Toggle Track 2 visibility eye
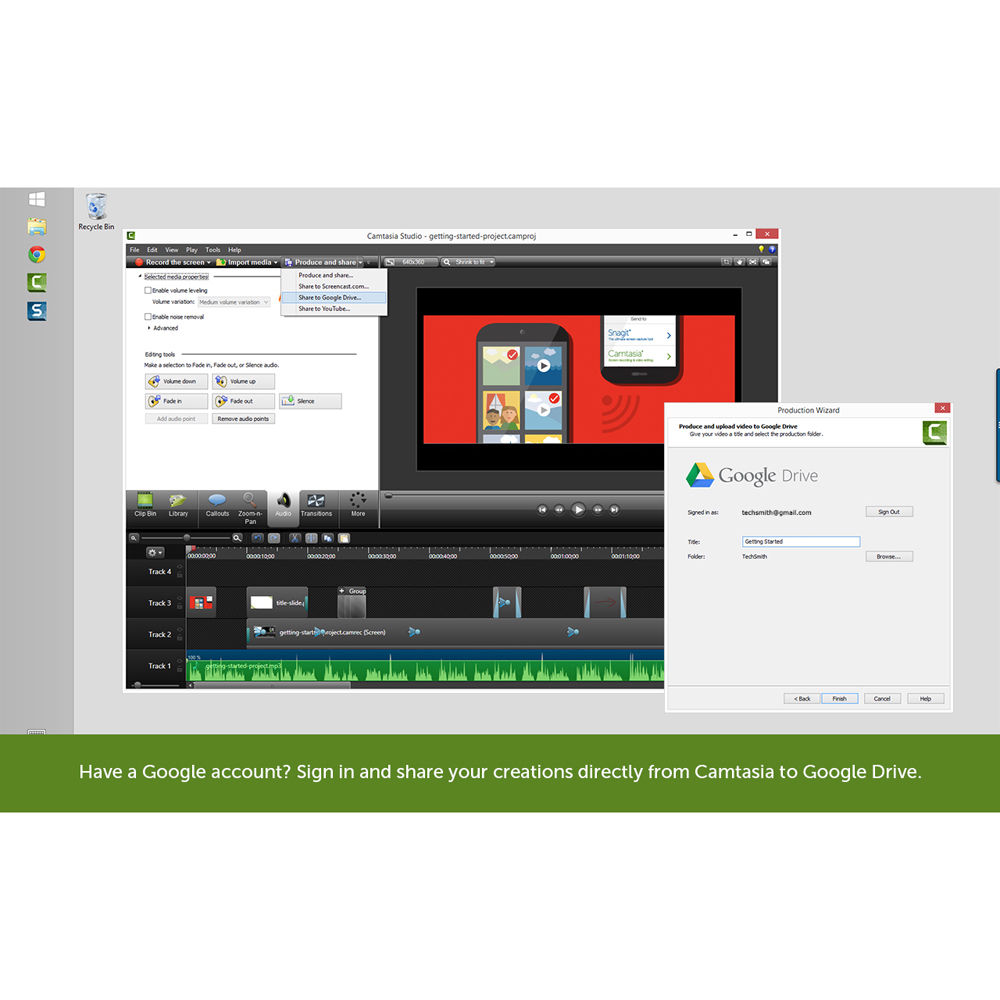 tap(180, 629)
